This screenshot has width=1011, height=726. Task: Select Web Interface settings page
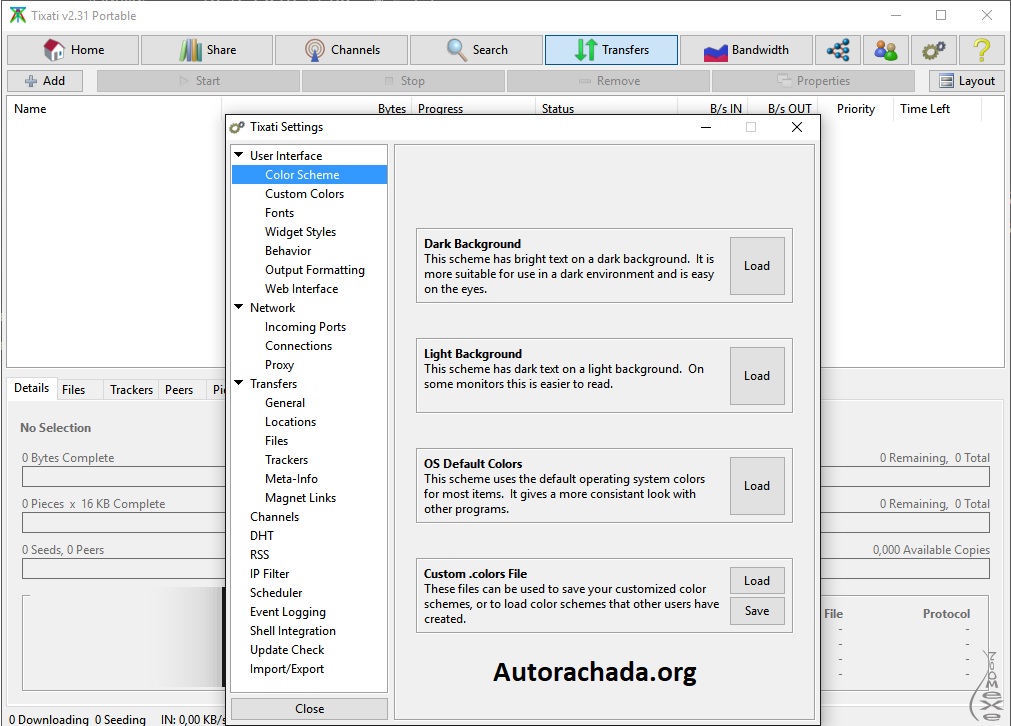[301, 289]
